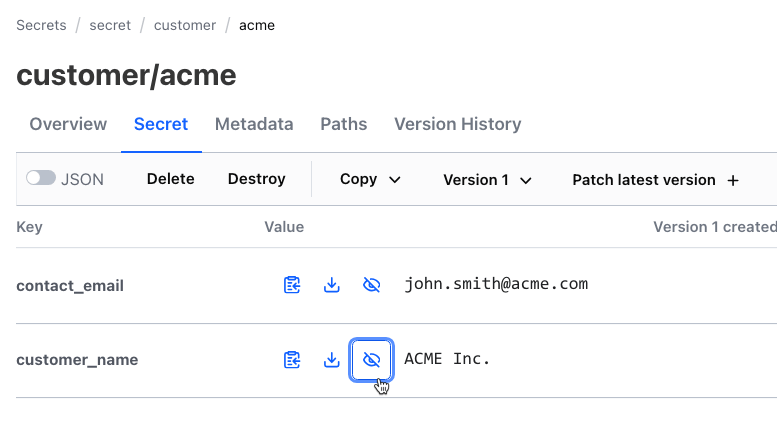Select the Secret tab
The width and height of the screenshot is (777, 423).
pyautogui.click(x=161, y=125)
